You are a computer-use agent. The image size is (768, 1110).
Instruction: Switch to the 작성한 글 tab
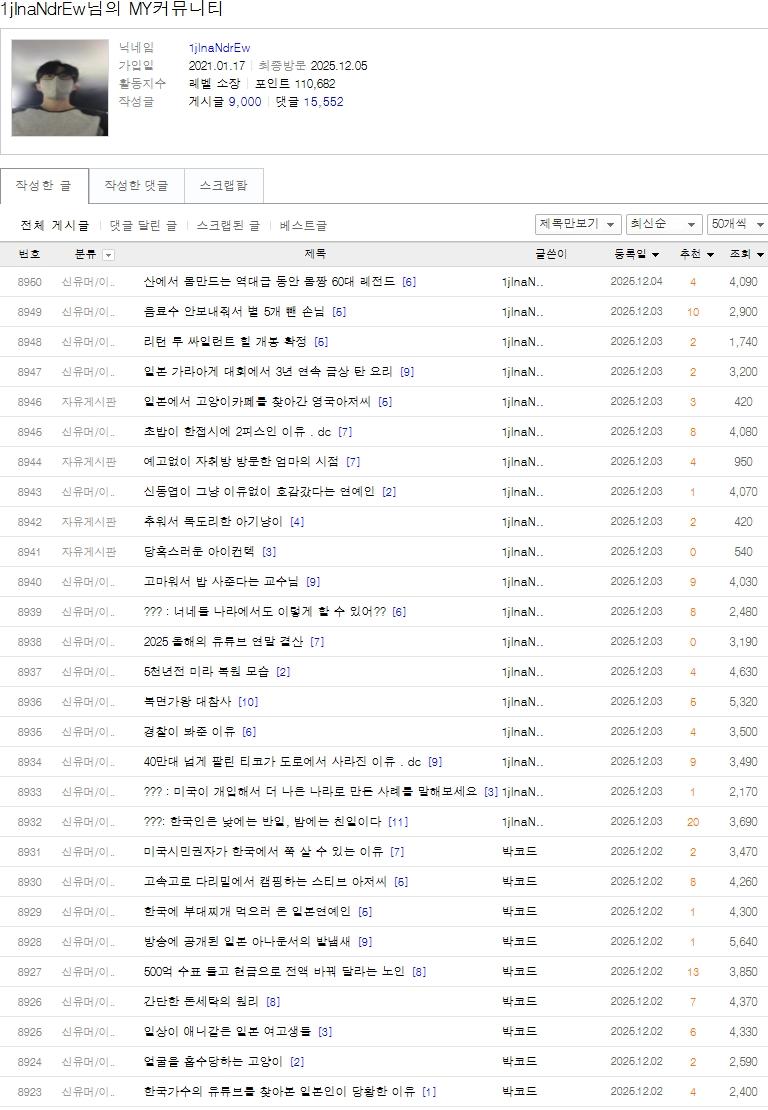44,185
